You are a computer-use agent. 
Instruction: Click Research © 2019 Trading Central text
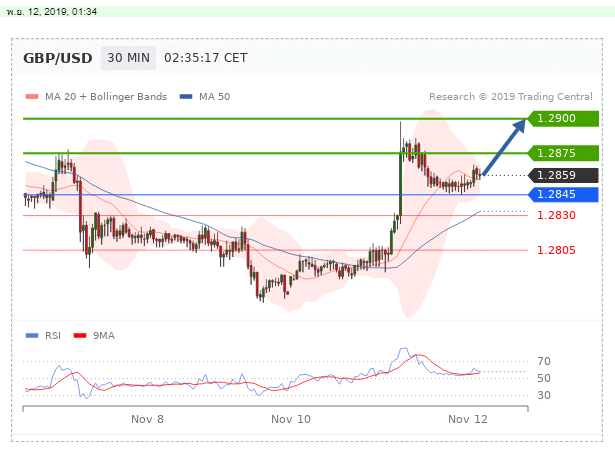coord(511,96)
